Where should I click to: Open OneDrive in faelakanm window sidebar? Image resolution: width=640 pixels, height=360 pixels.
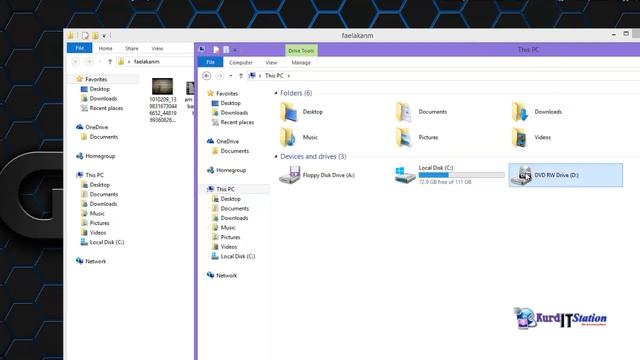[92, 127]
